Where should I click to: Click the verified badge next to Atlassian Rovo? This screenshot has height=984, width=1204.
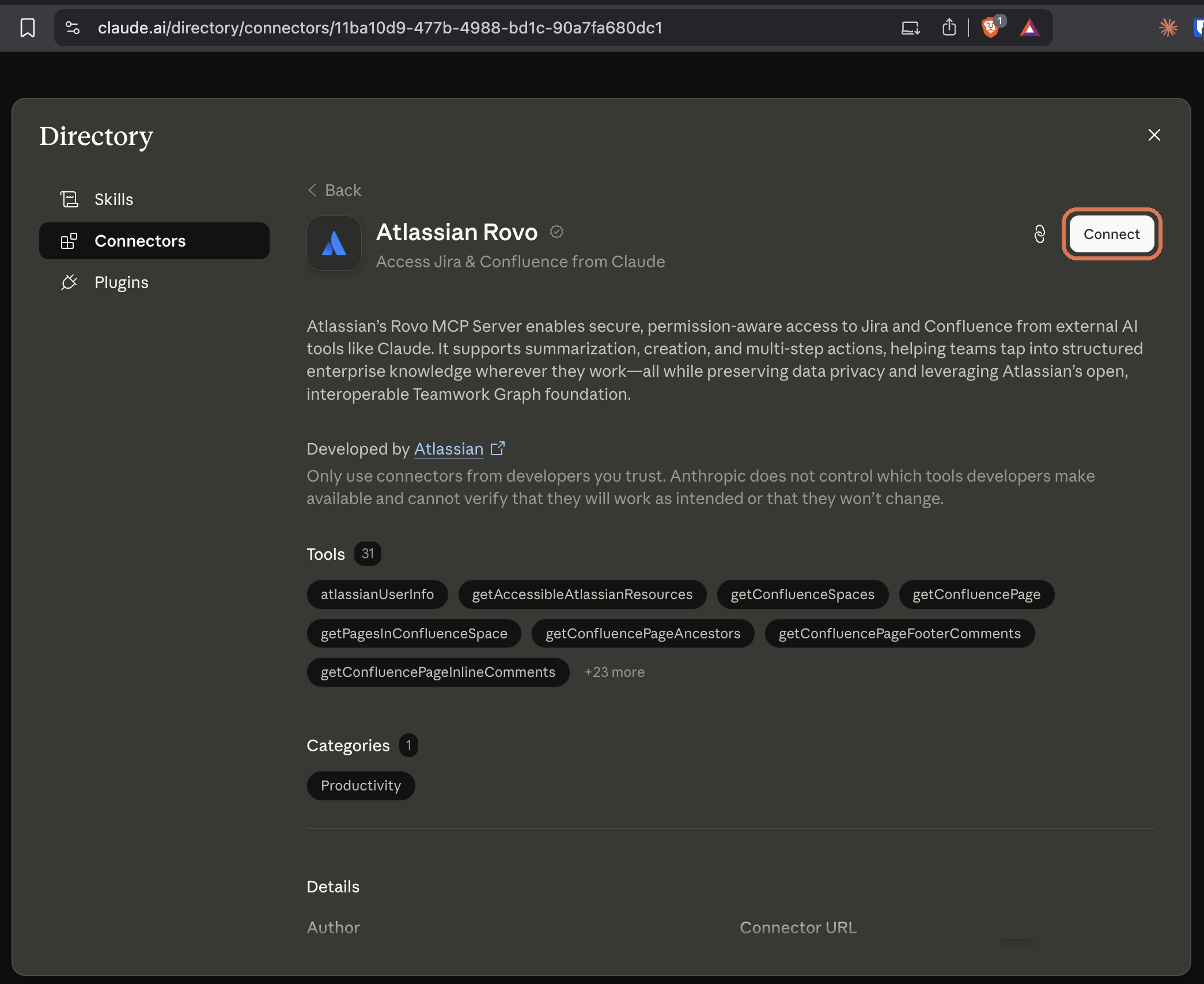[556, 232]
